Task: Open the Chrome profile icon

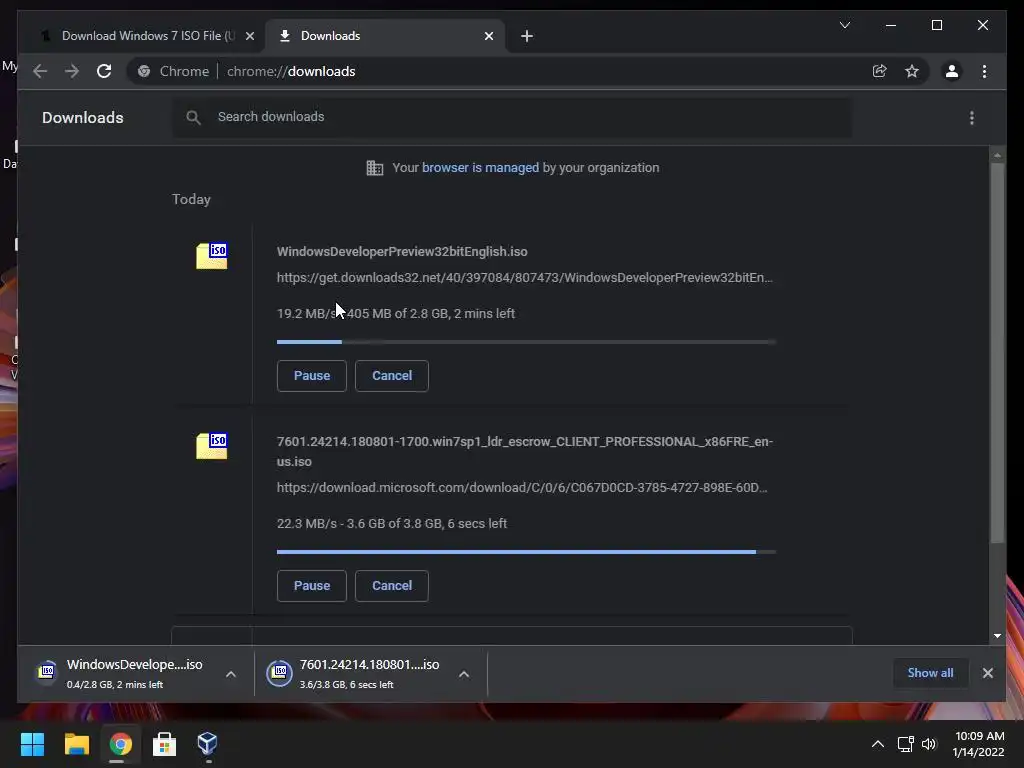Action: [x=952, y=71]
